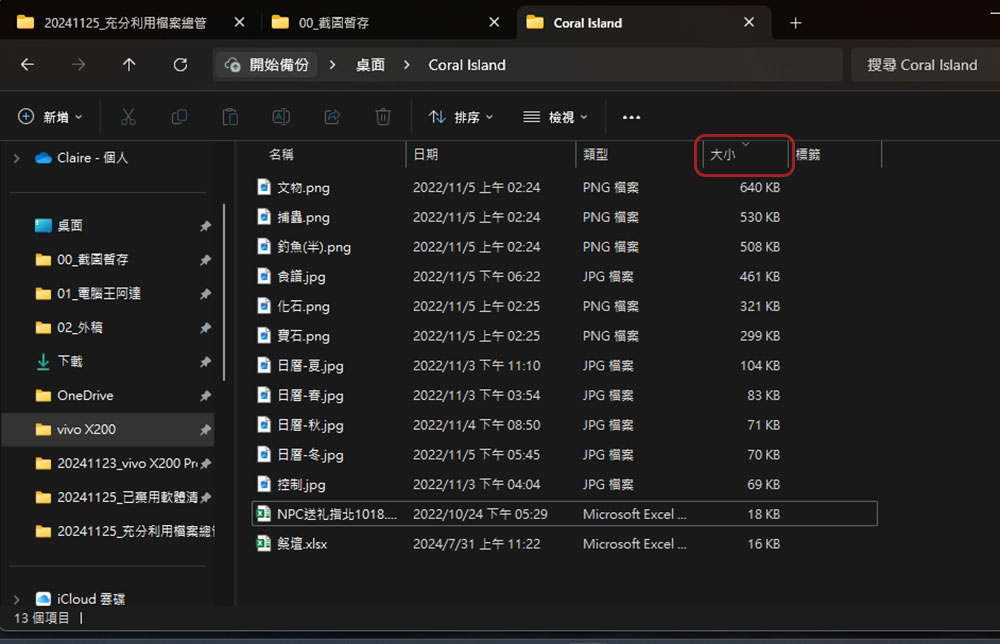This screenshot has height=644, width=1000.
Task: Click the Share icon in toolbar
Action: coord(332,117)
